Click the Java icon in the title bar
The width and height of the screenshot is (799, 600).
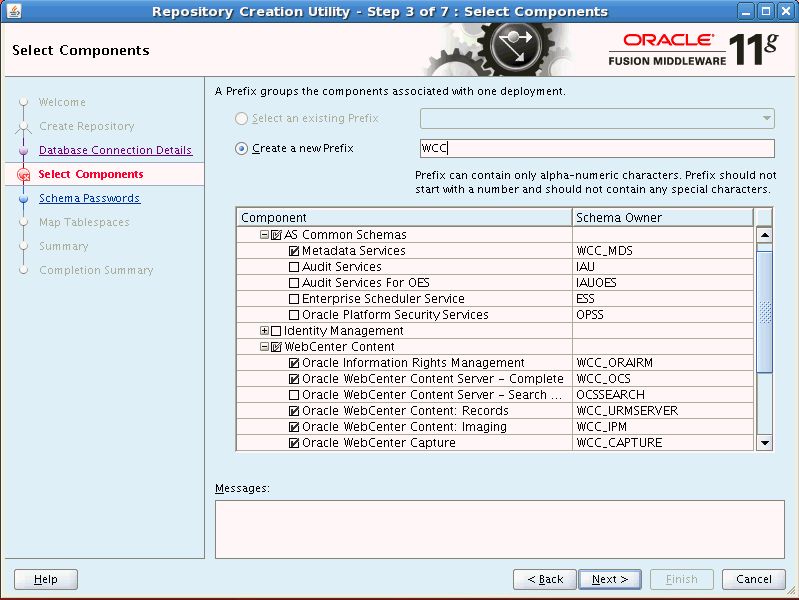(14, 11)
